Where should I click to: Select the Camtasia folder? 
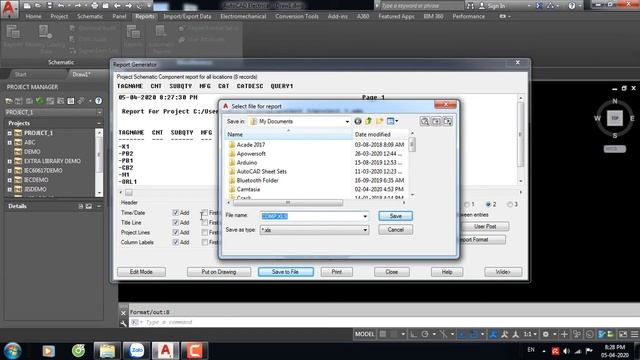248,189
